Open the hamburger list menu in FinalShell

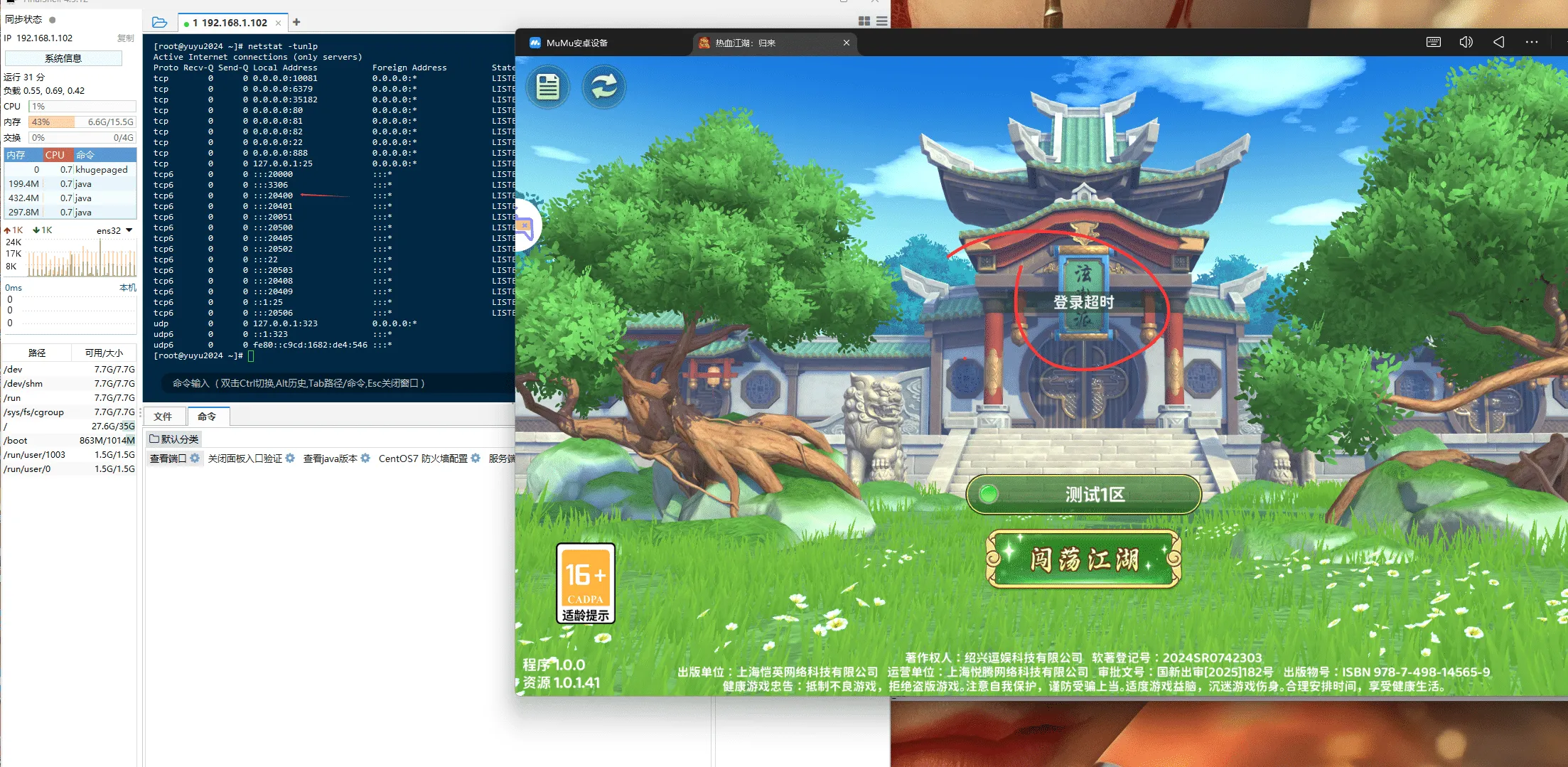(x=881, y=21)
